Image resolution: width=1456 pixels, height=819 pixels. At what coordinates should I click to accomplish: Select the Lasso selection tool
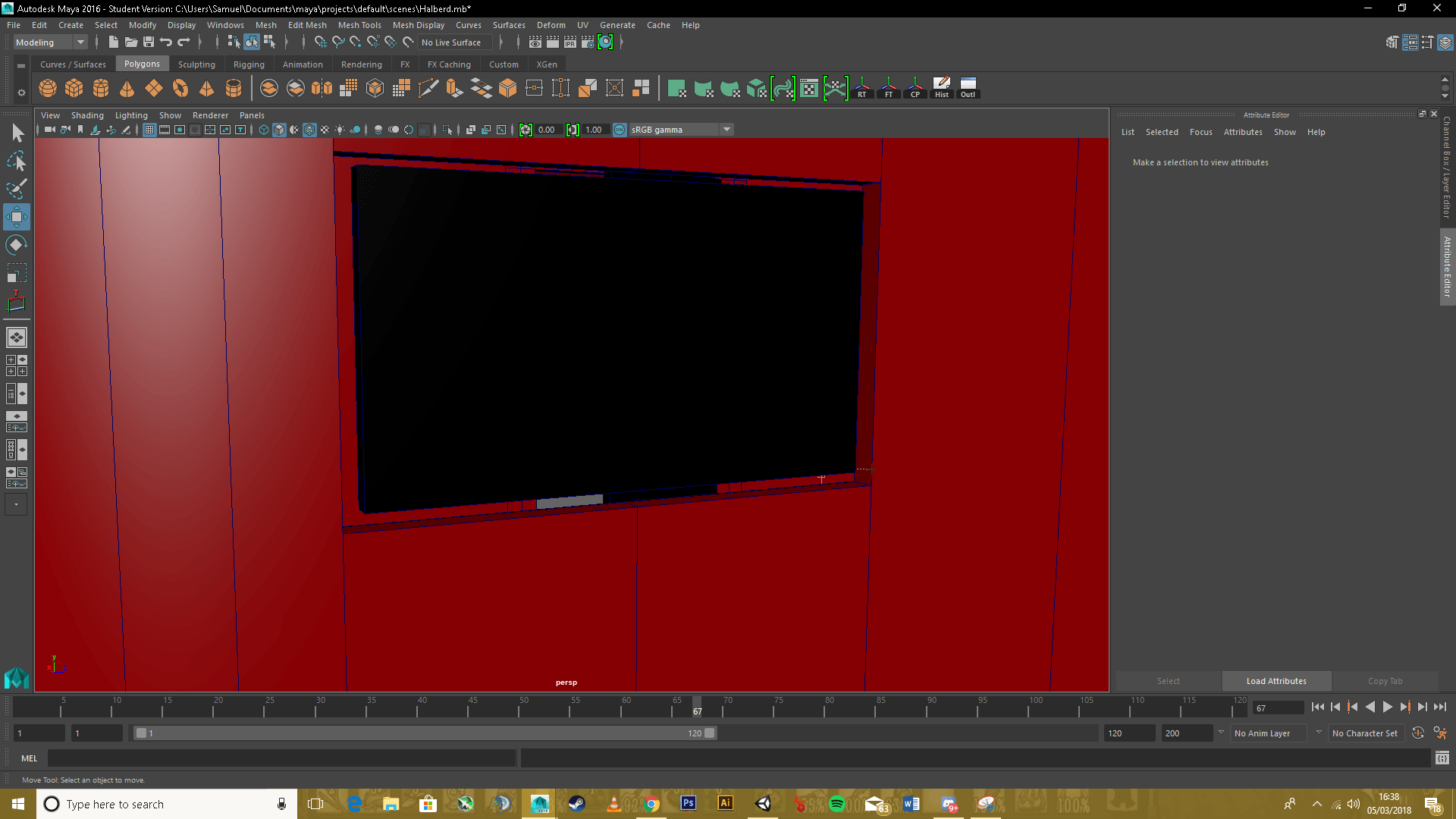(16, 162)
